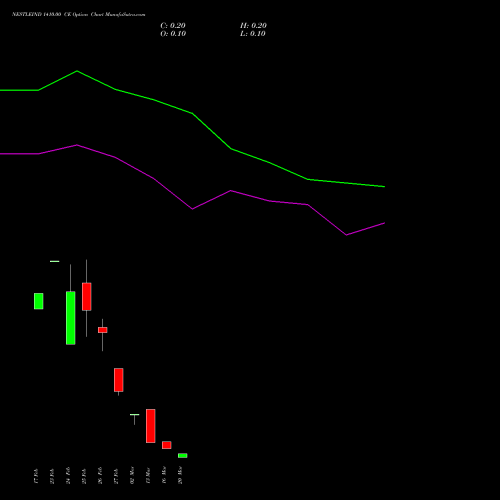
Task: Click the 02 Mar date axis label
Action: pyautogui.click(x=132, y=475)
